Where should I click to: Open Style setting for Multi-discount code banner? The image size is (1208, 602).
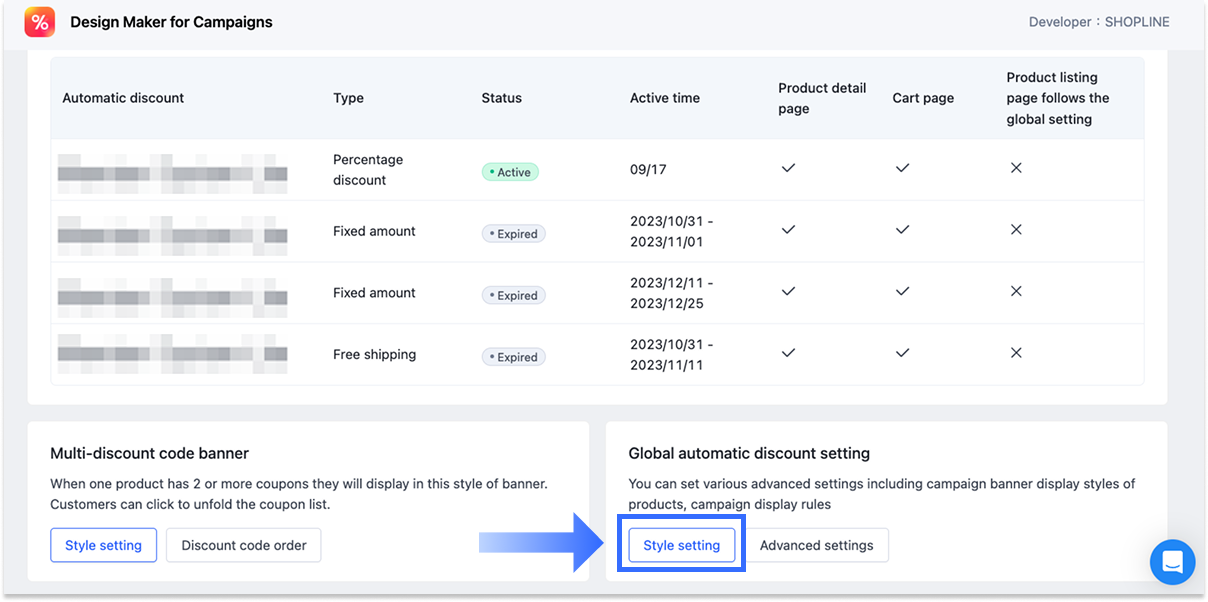click(103, 545)
